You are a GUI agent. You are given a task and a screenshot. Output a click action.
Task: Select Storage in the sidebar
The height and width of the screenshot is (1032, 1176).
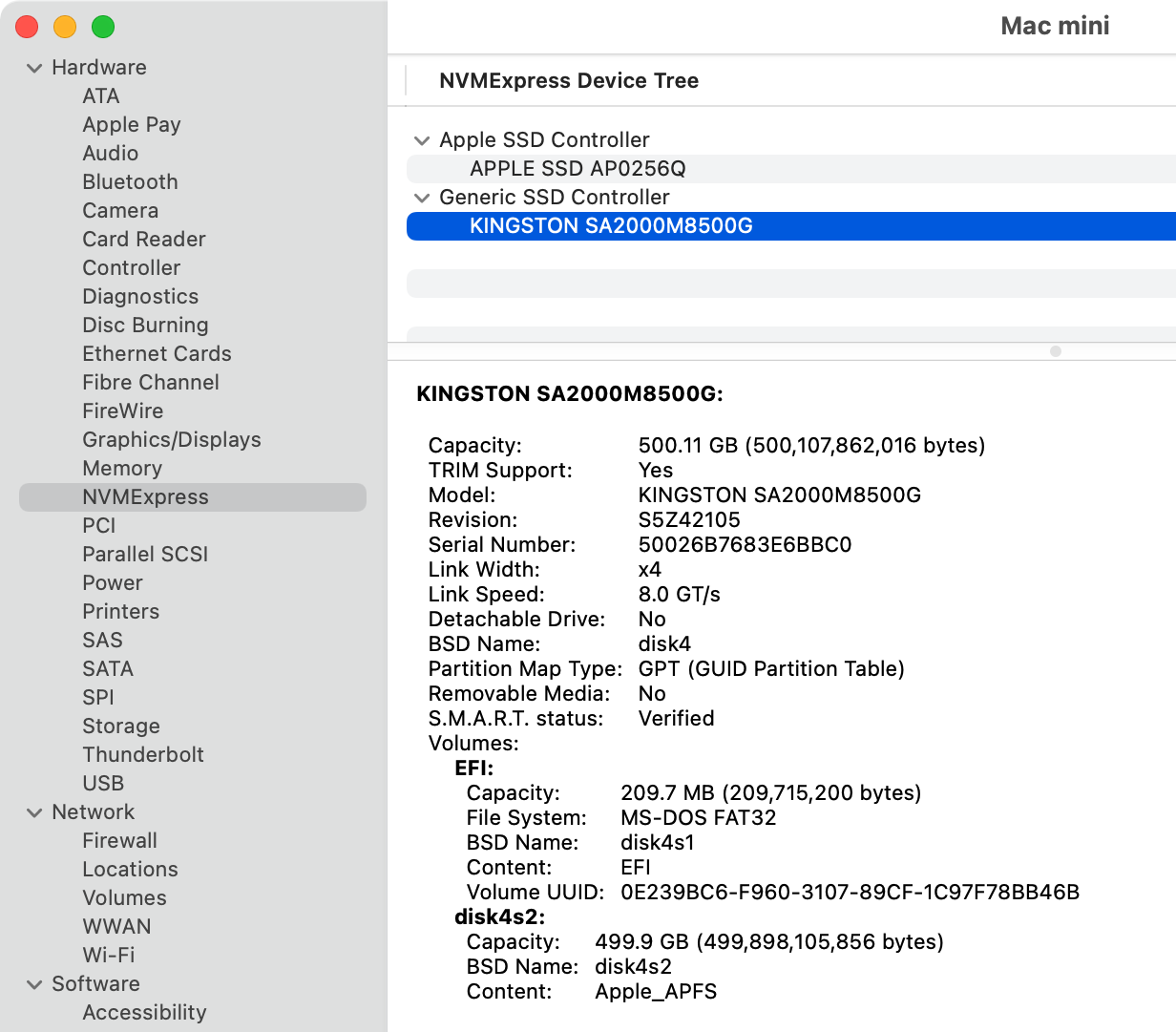tap(121, 727)
